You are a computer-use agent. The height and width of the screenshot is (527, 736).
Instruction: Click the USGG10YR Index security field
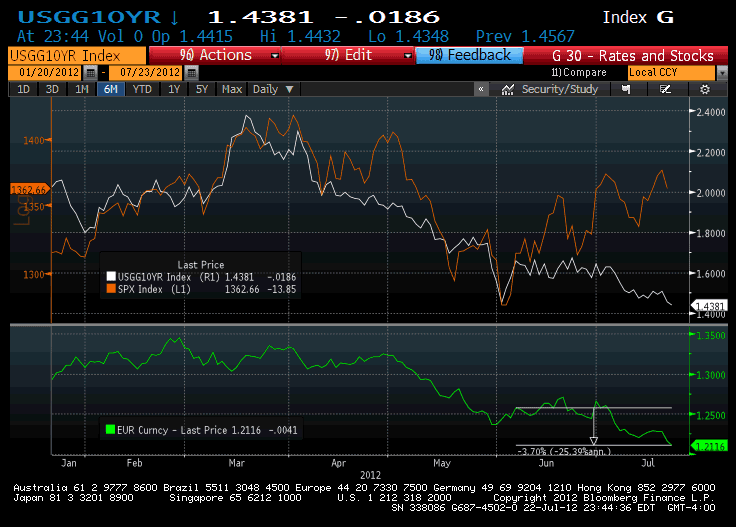point(77,56)
